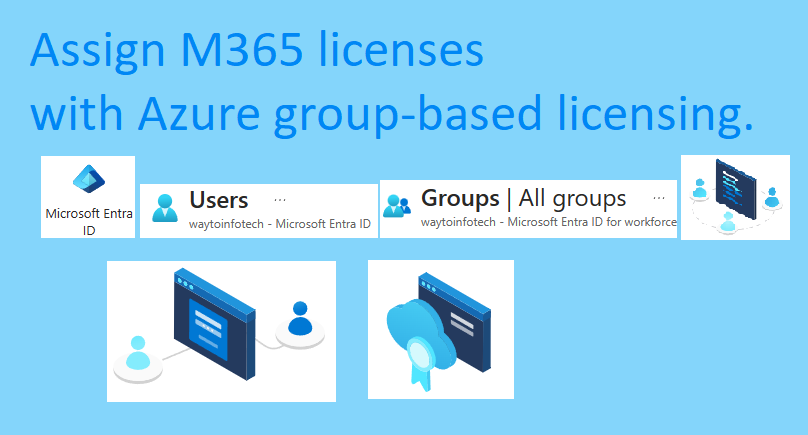Open the ellipsis menu beside Users
This screenshot has height=435, width=808.
coord(280,200)
